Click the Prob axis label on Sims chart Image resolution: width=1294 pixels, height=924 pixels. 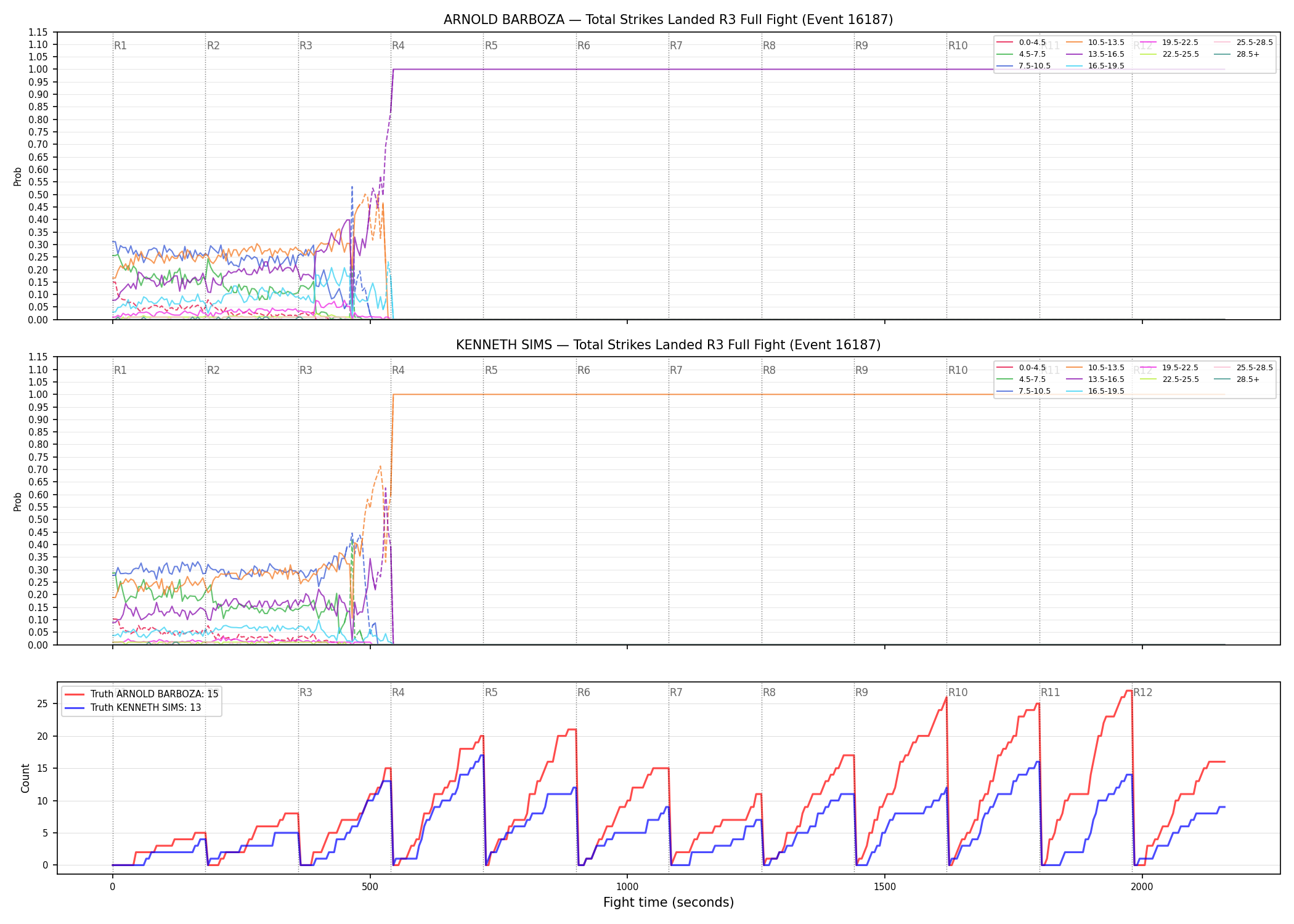click(18, 501)
